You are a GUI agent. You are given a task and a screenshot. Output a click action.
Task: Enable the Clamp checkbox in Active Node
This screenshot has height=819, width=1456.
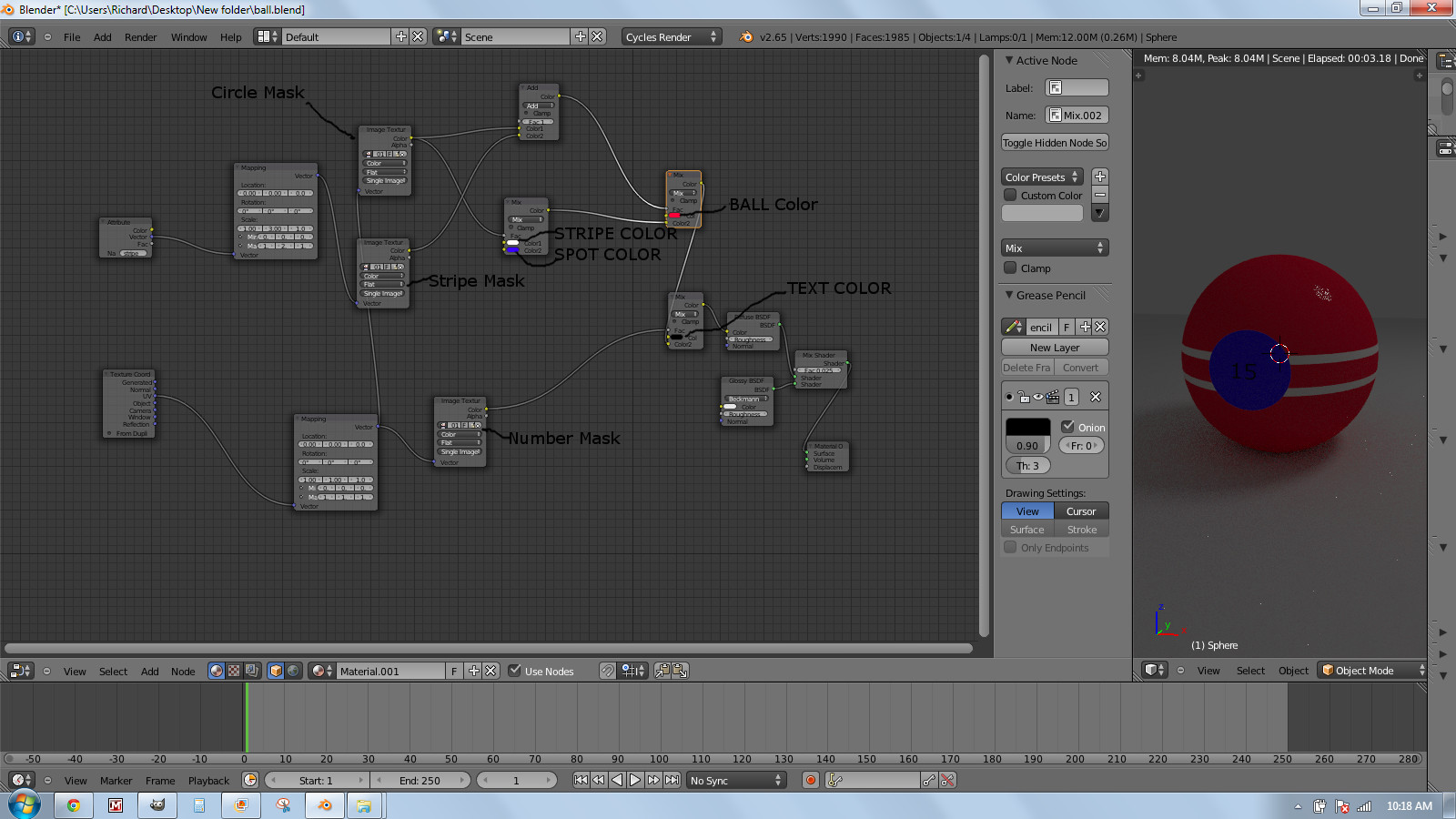tap(1010, 268)
